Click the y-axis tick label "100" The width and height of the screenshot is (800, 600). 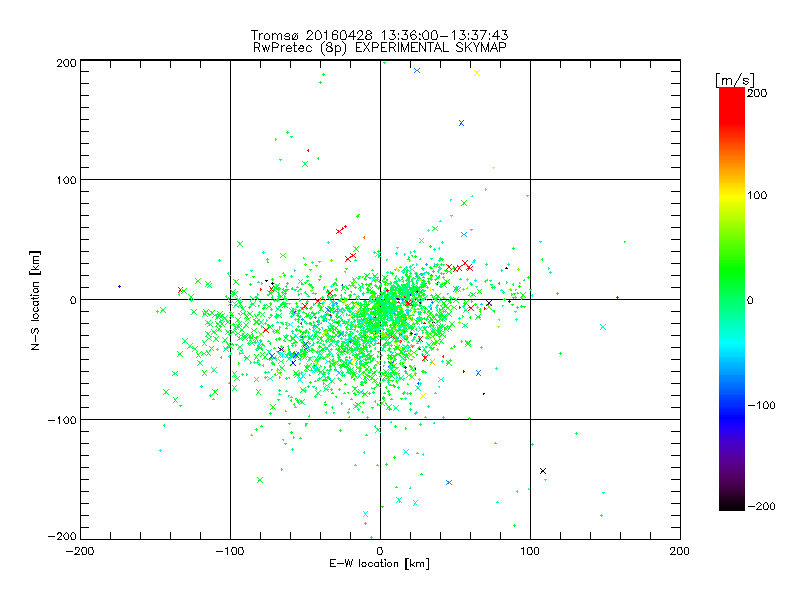click(66, 180)
